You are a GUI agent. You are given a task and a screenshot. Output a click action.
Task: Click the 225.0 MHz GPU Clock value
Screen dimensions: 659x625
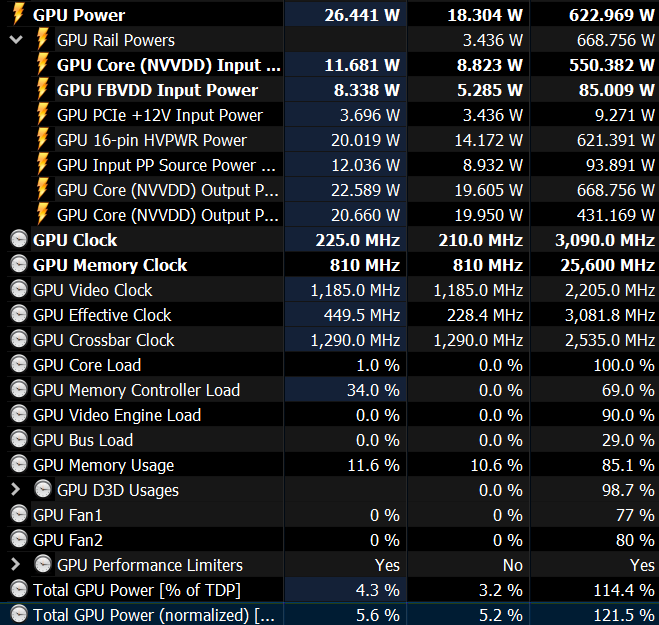[358, 240]
